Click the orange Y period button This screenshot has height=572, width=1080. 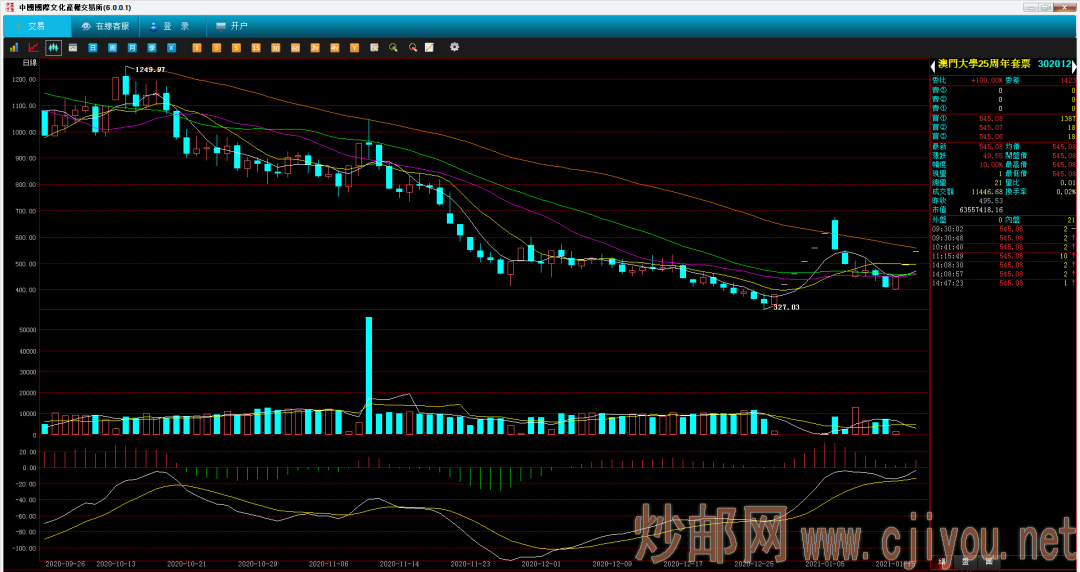[x=354, y=48]
